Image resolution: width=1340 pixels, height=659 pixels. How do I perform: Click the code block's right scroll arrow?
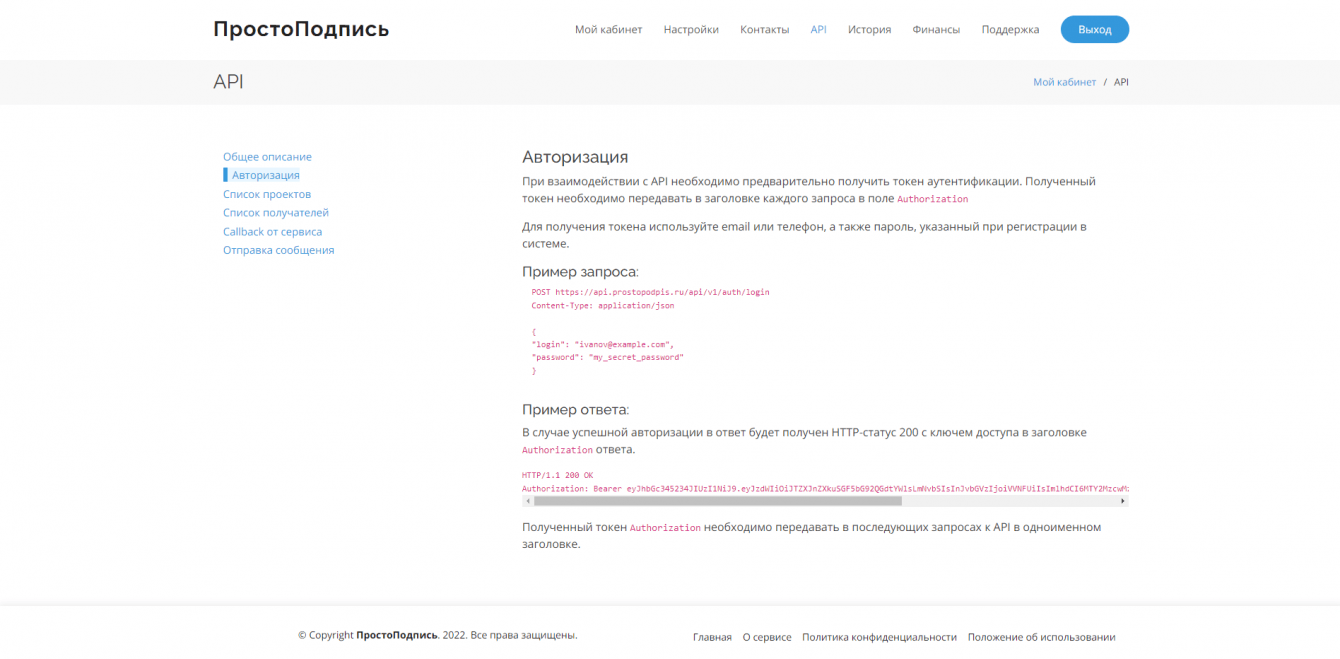pos(1123,501)
